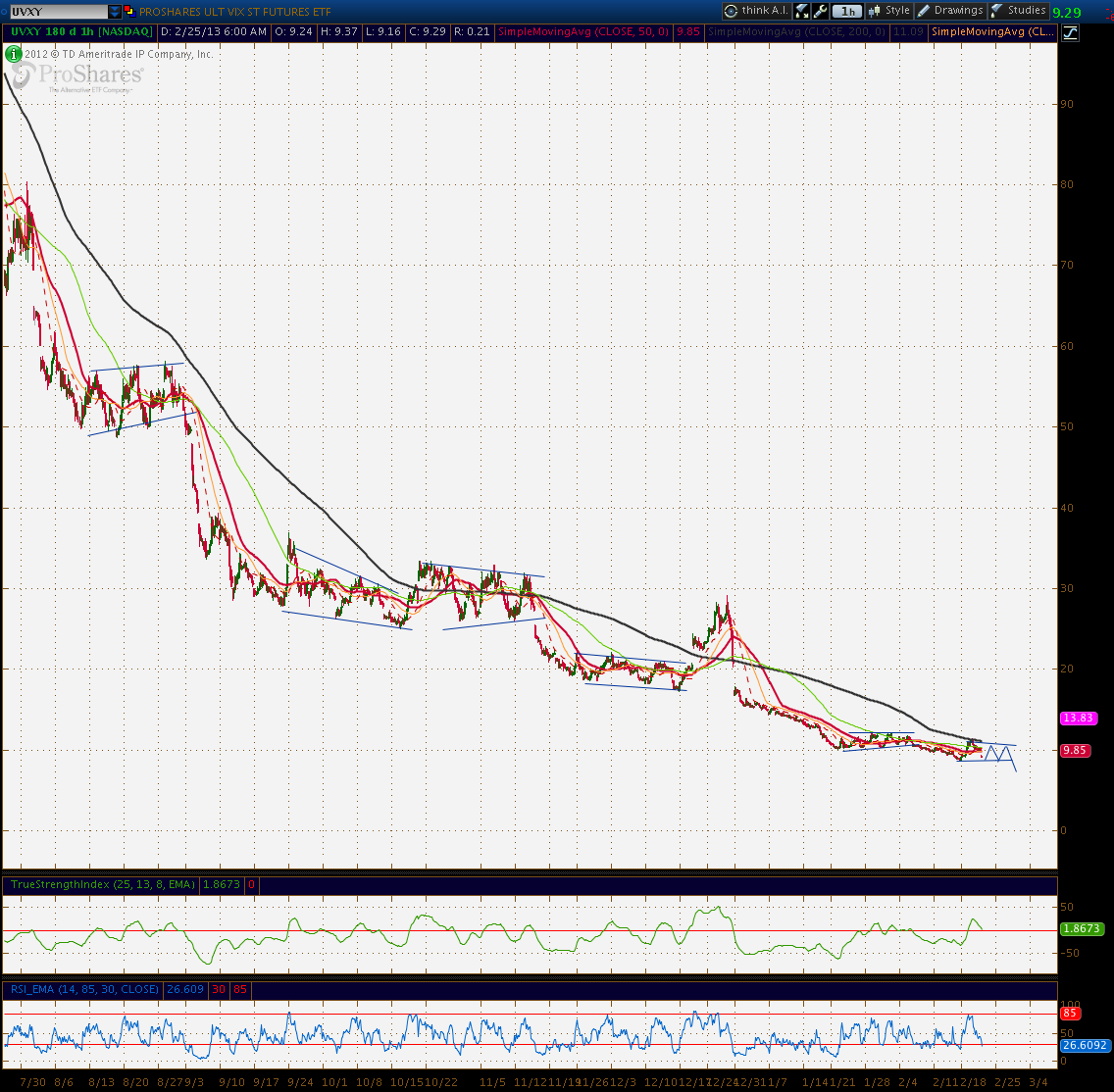1114x1092 pixels.
Task: Click the green info icon by the copyright
Action: click(13, 54)
